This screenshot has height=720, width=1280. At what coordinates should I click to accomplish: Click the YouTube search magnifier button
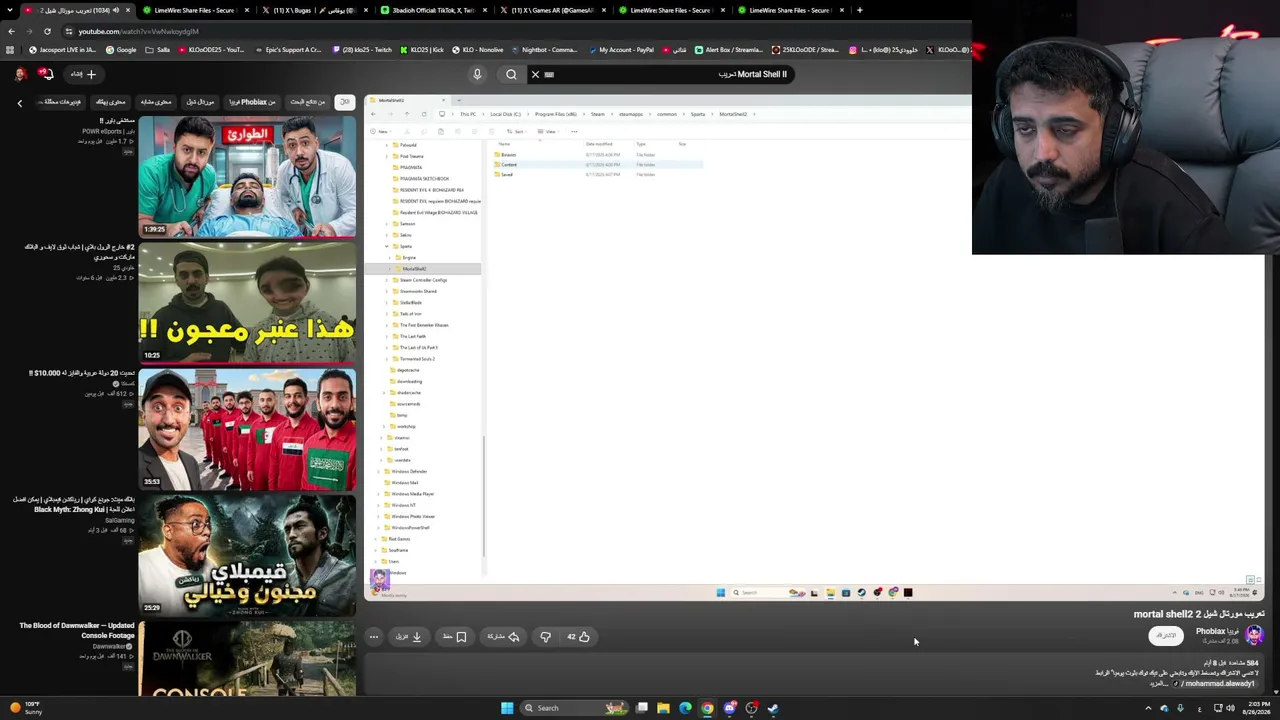[511, 74]
